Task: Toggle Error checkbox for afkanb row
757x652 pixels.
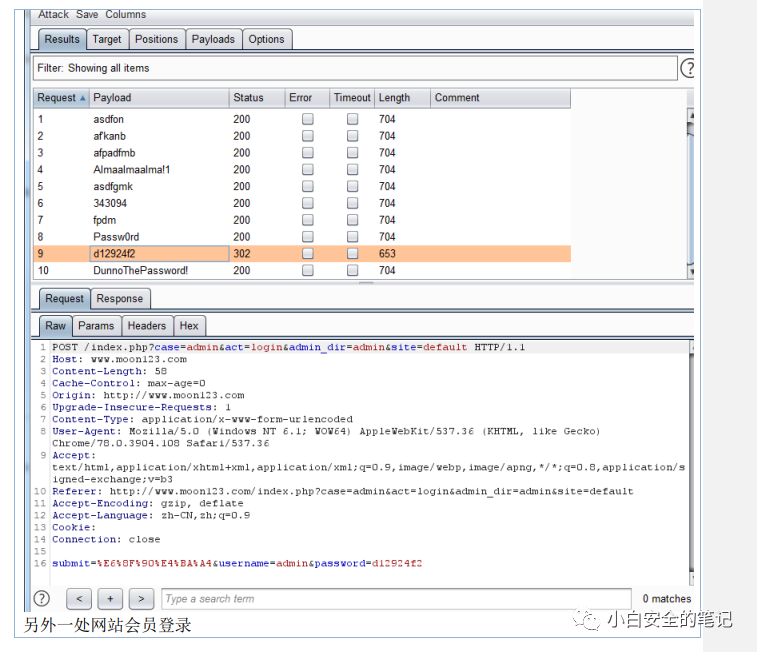Action: 308,136
